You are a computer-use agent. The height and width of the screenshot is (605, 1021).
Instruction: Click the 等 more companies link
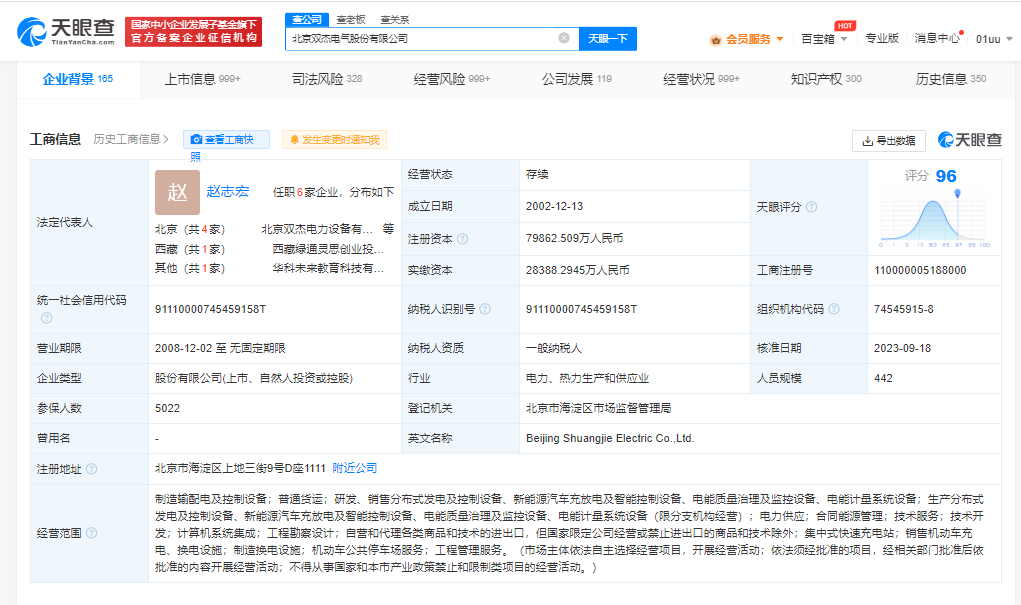pos(389,229)
